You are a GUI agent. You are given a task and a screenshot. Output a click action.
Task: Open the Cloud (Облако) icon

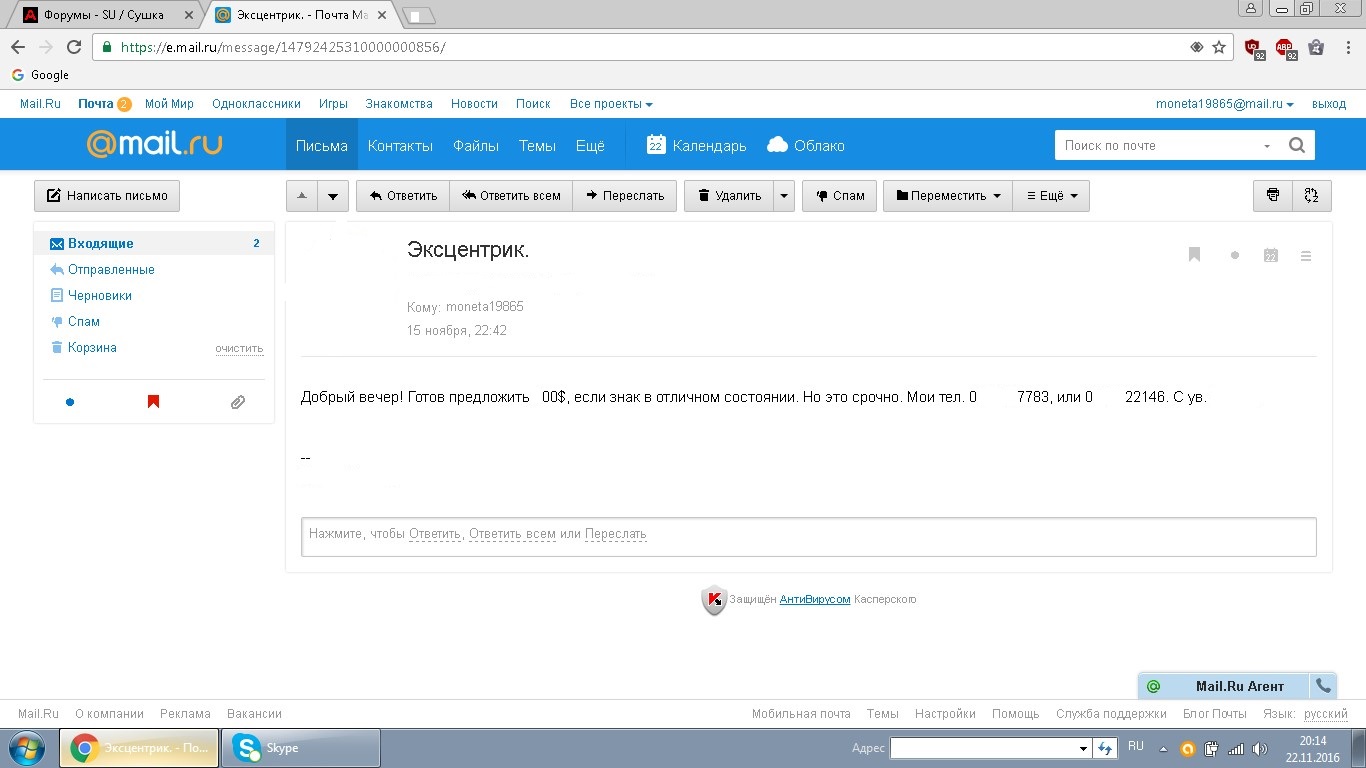coord(778,145)
